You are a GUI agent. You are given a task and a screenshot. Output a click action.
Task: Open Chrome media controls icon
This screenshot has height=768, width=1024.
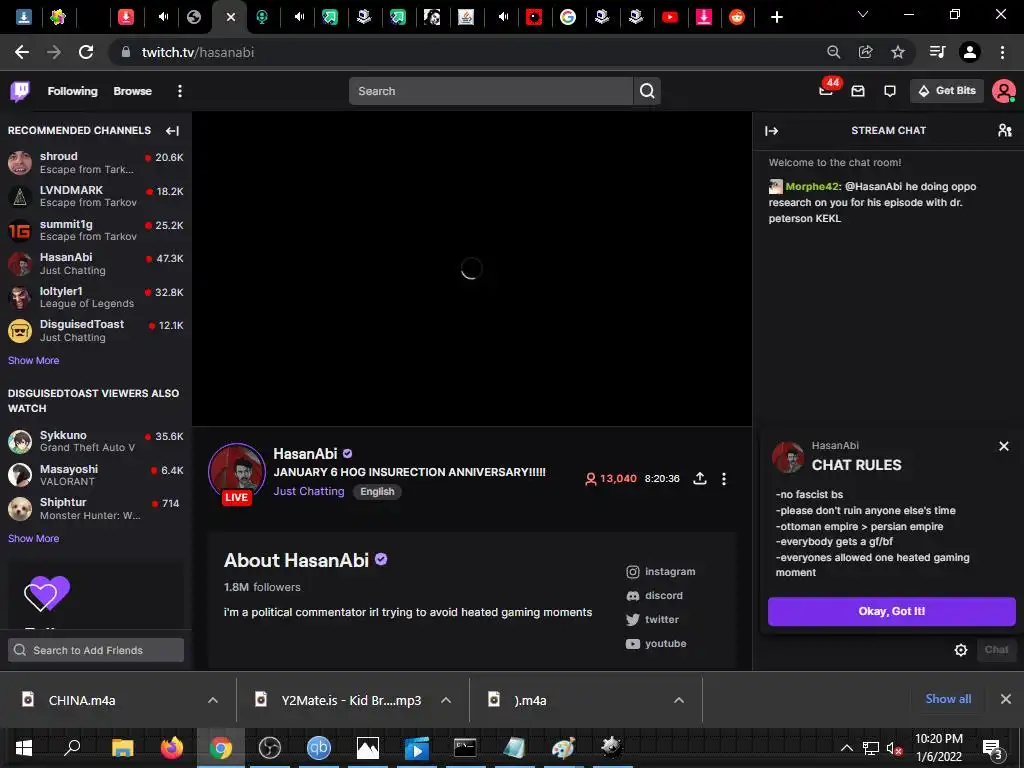click(937, 52)
